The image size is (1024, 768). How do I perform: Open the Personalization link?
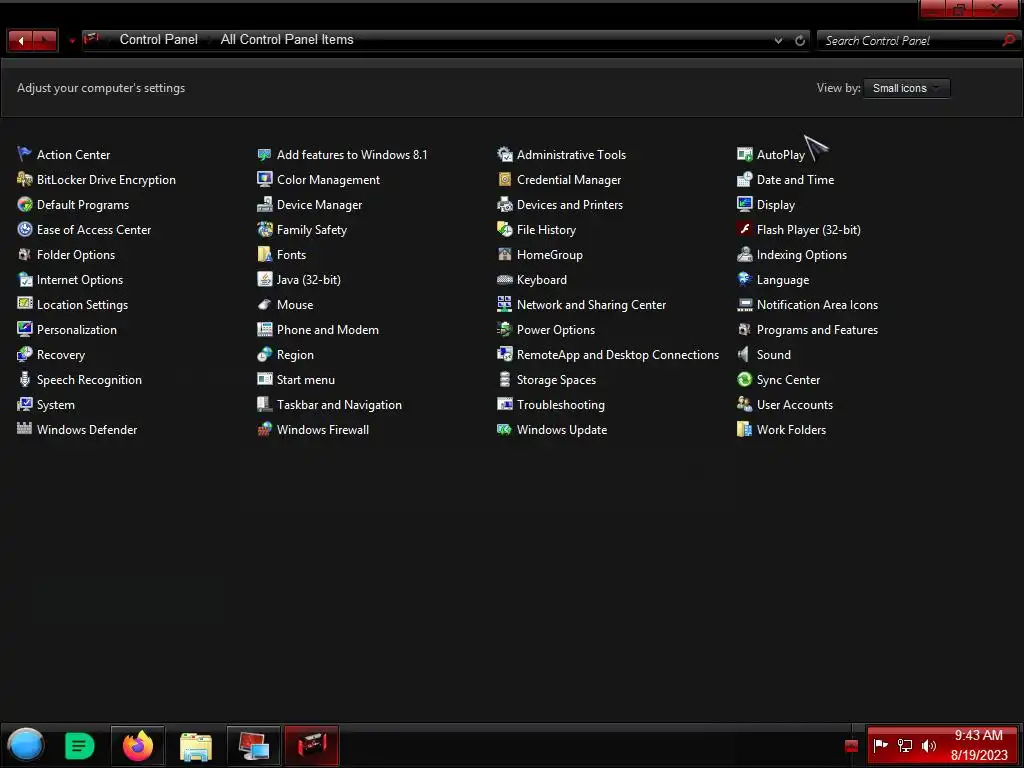[77, 330]
